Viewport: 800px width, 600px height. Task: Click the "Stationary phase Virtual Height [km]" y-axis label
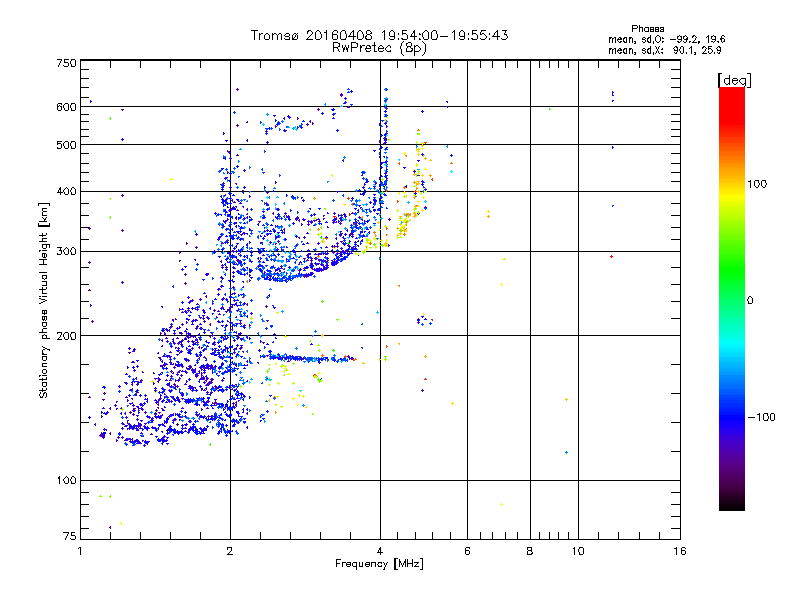[44, 300]
